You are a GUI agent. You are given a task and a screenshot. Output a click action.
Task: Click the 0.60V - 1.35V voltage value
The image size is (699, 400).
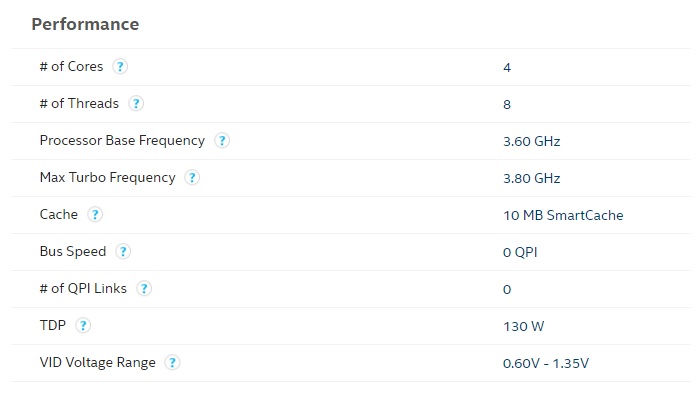coord(546,364)
